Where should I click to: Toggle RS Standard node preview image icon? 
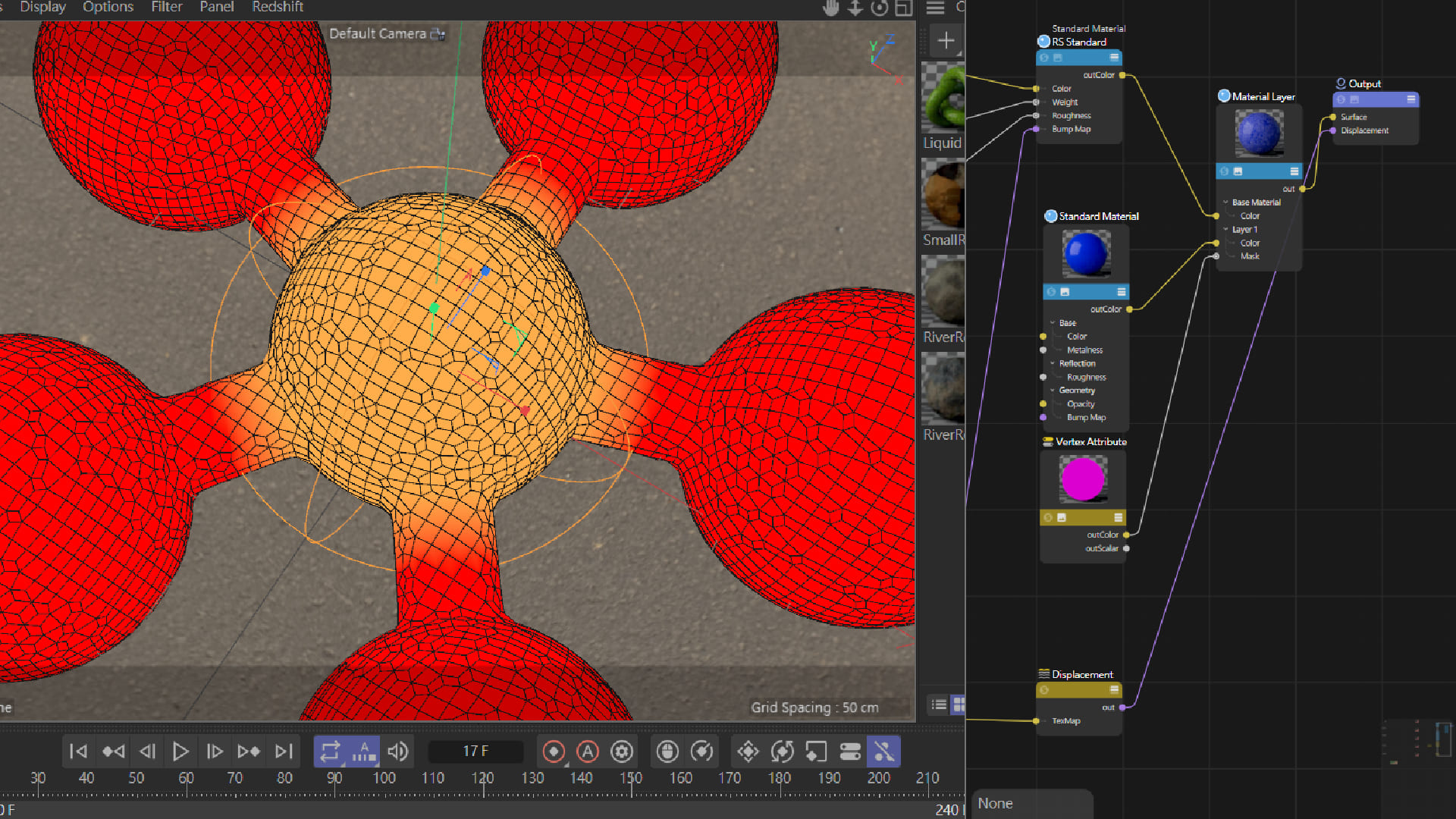click(x=1058, y=58)
